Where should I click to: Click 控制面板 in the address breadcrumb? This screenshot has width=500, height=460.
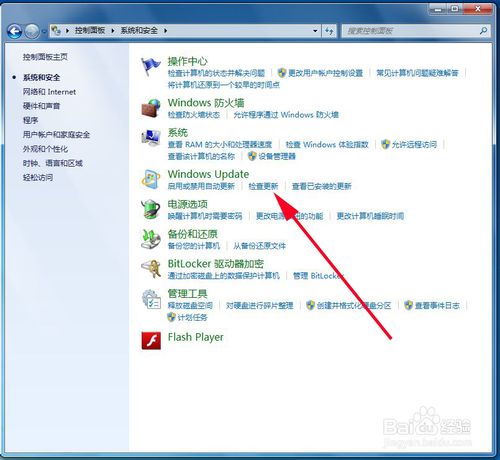point(90,31)
